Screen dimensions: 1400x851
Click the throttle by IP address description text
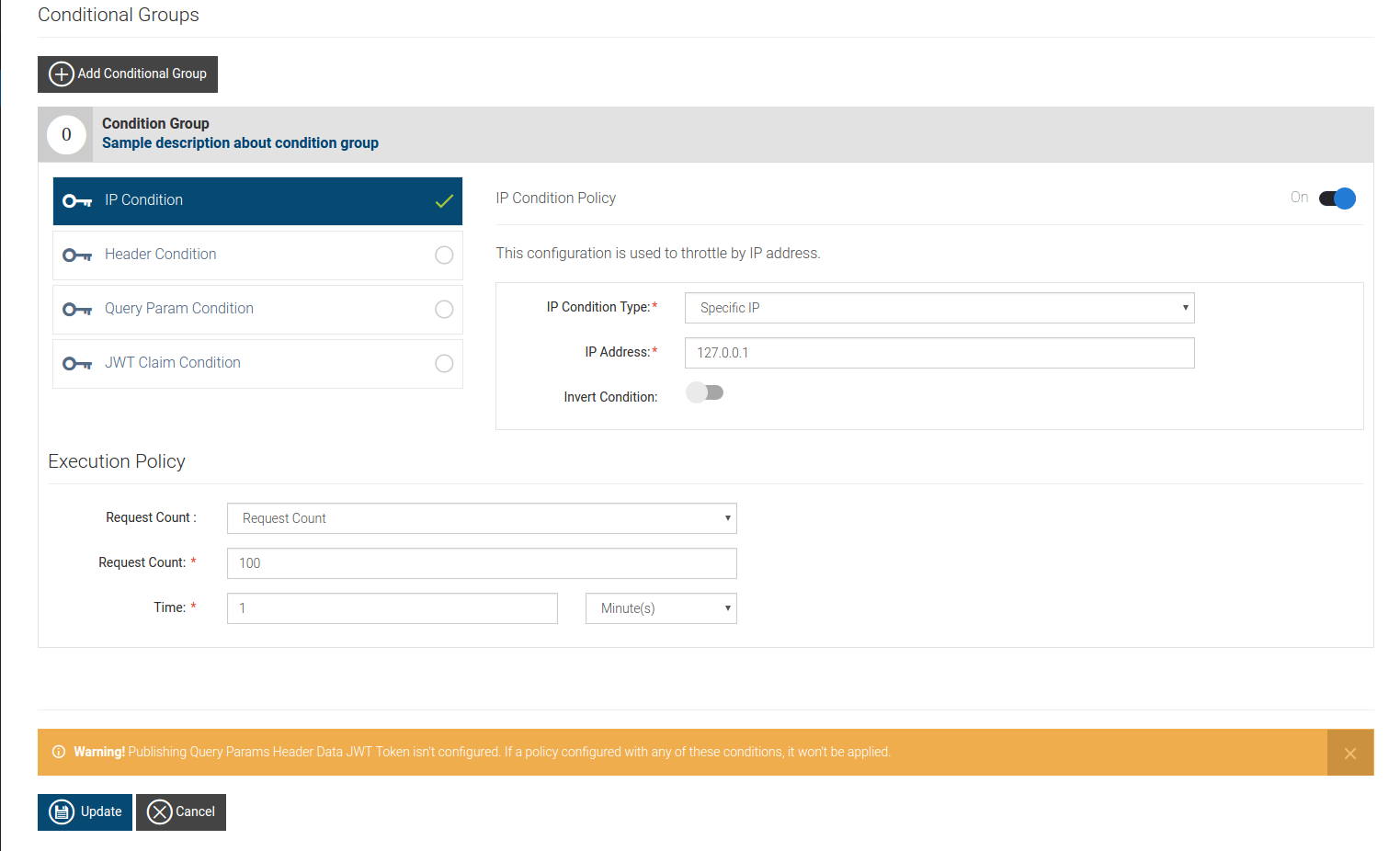(x=658, y=254)
